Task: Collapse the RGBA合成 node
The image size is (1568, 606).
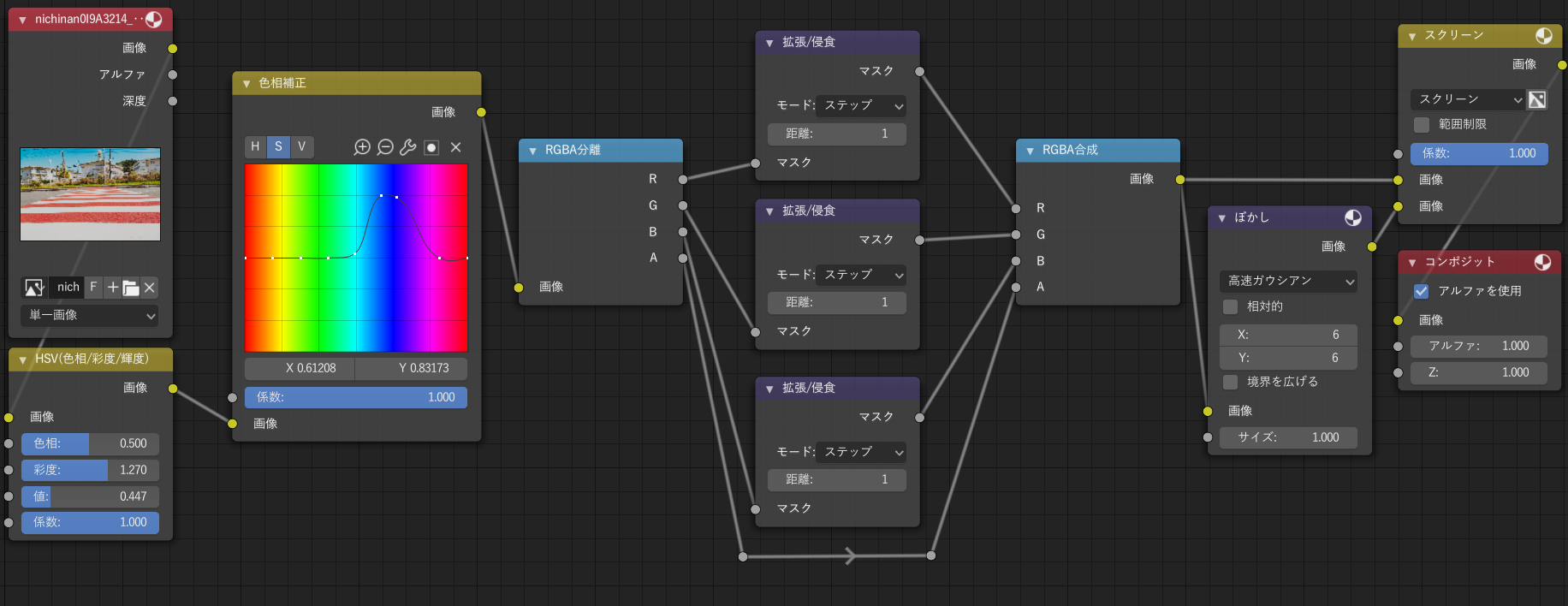Action: pyautogui.click(x=1030, y=151)
